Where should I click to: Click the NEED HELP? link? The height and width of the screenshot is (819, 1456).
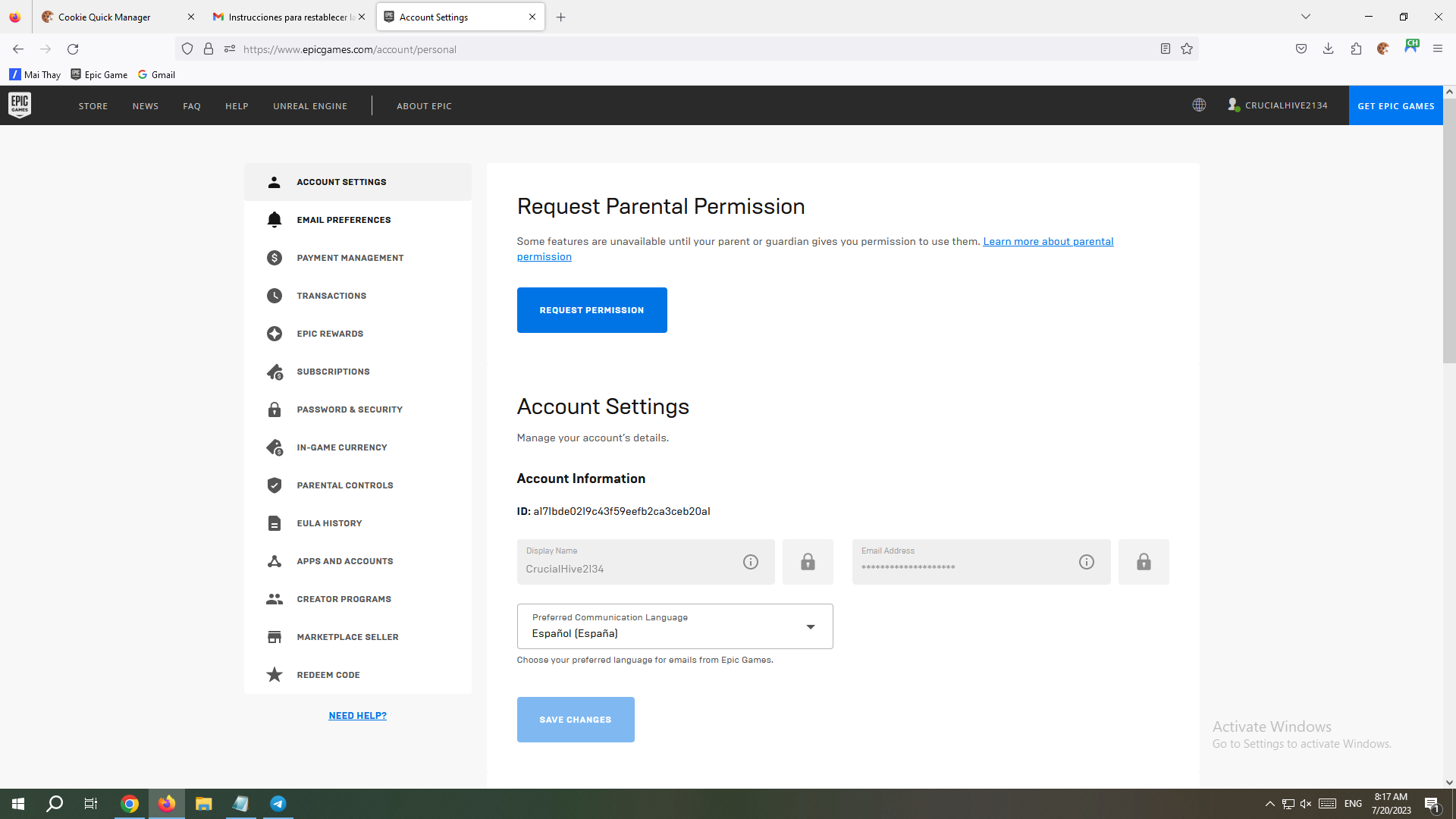tap(358, 716)
